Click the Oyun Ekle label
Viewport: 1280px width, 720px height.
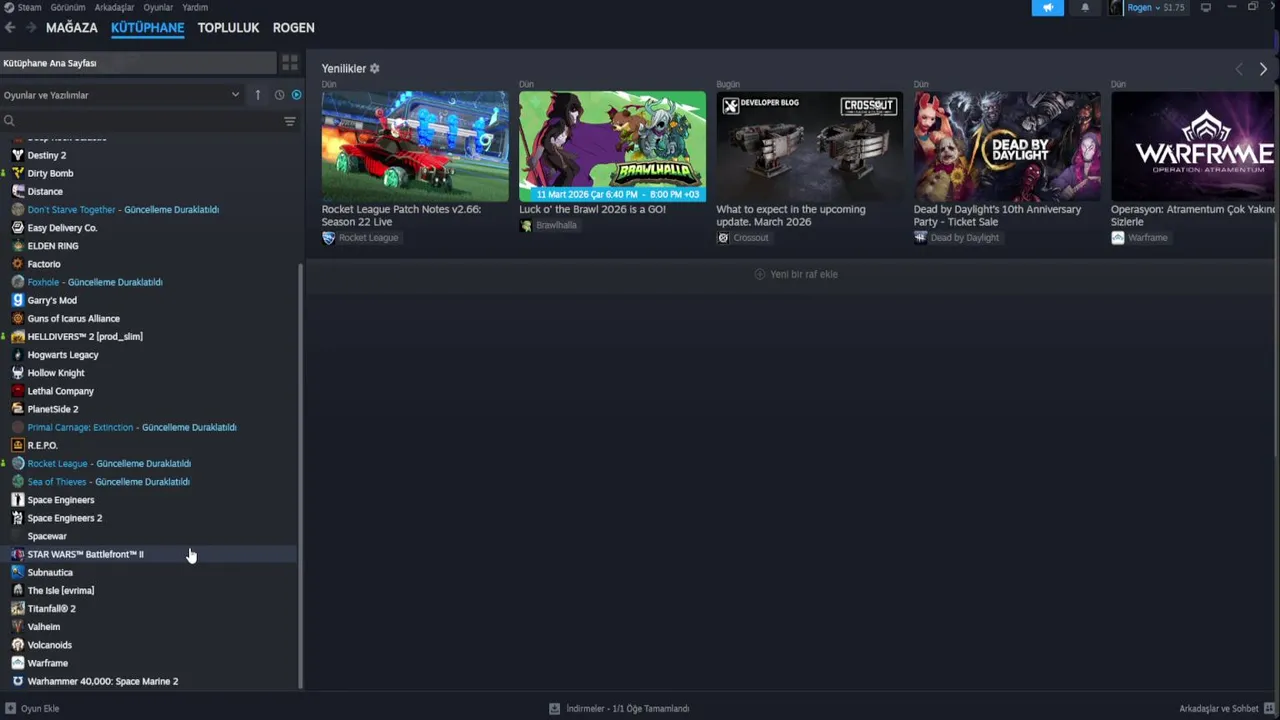(x=40, y=708)
